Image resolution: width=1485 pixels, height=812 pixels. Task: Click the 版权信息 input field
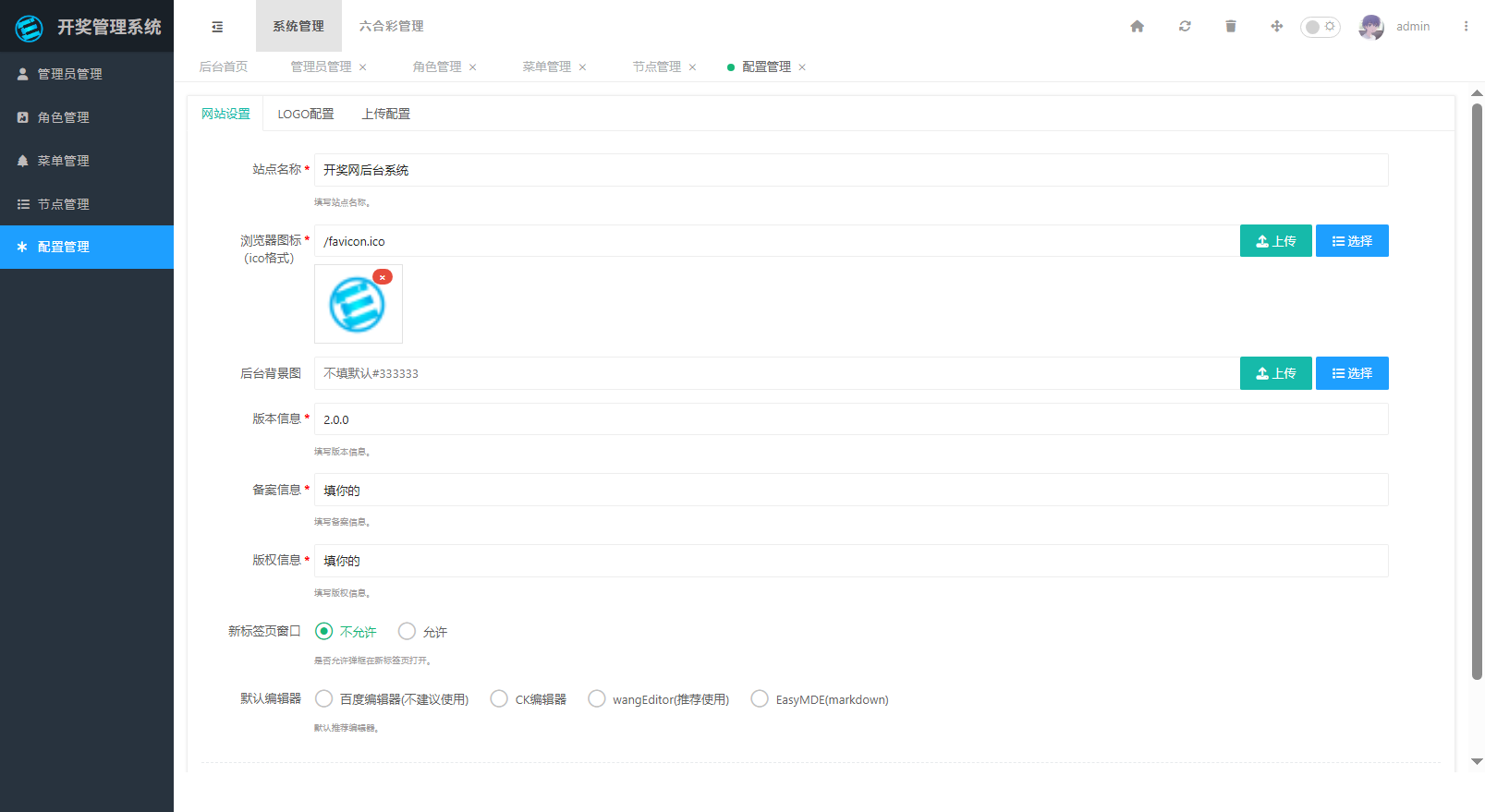[x=851, y=561]
